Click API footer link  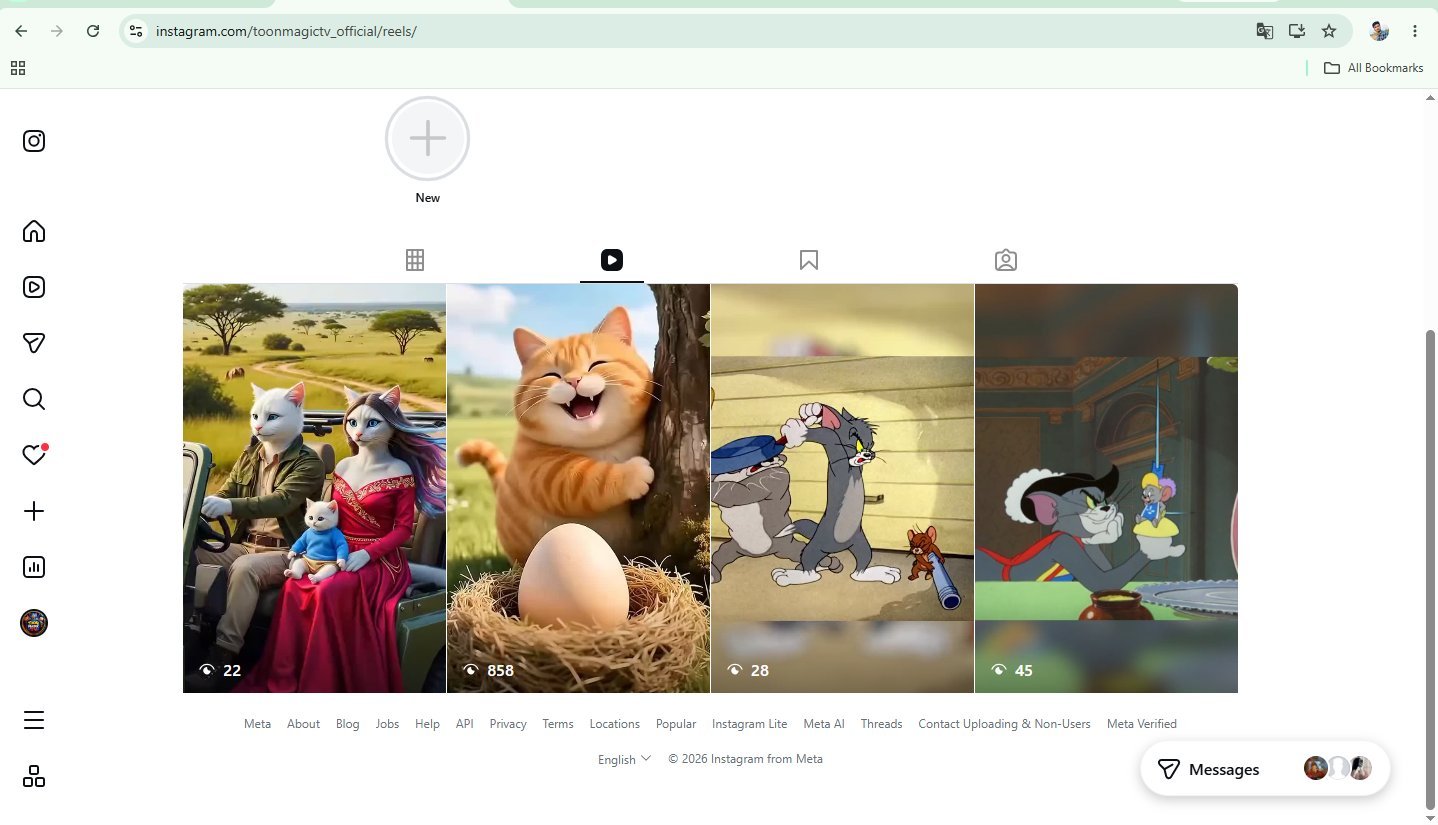pyautogui.click(x=464, y=724)
